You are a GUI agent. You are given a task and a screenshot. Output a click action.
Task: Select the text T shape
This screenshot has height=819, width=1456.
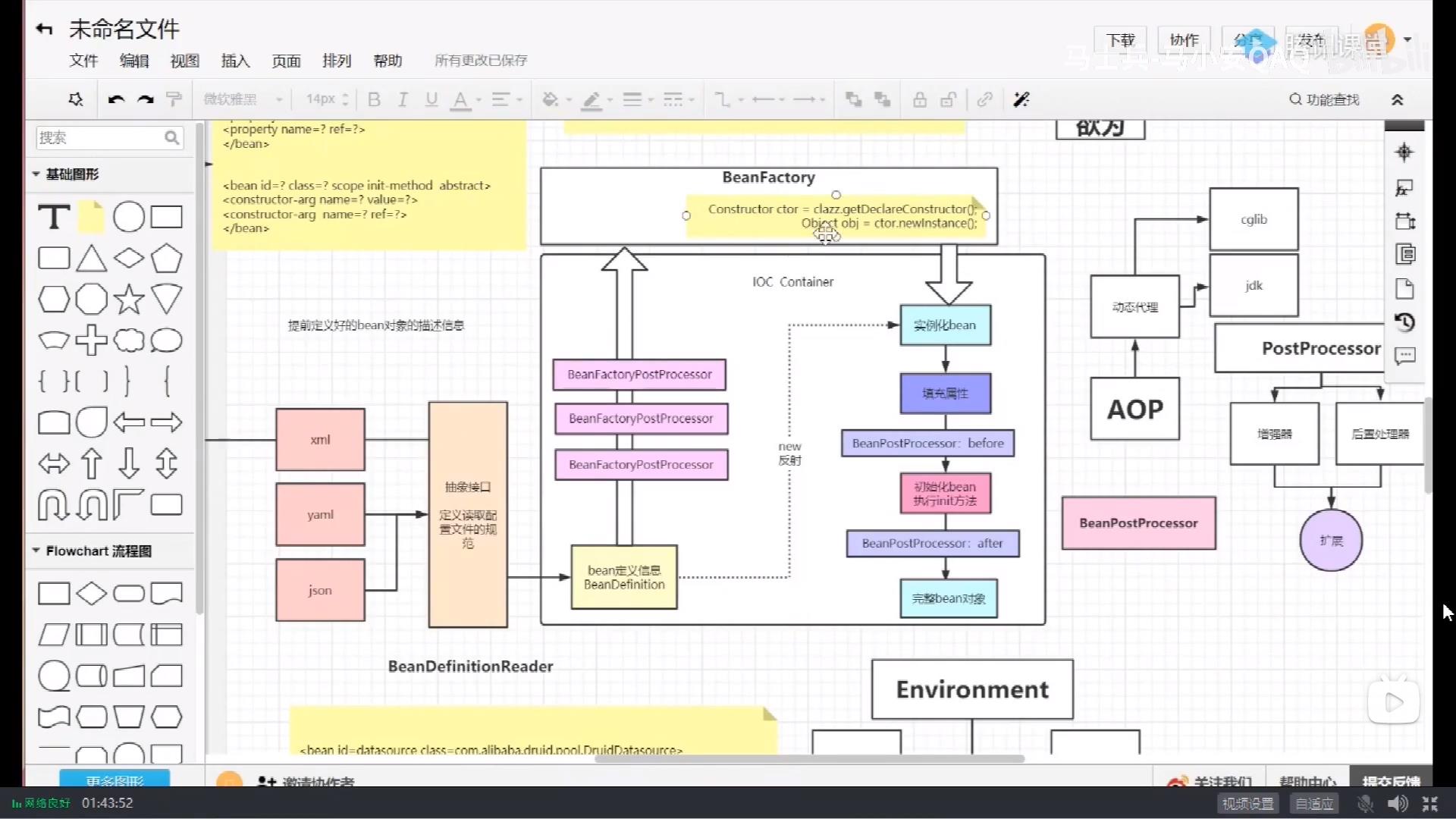pyautogui.click(x=54, y=217)
